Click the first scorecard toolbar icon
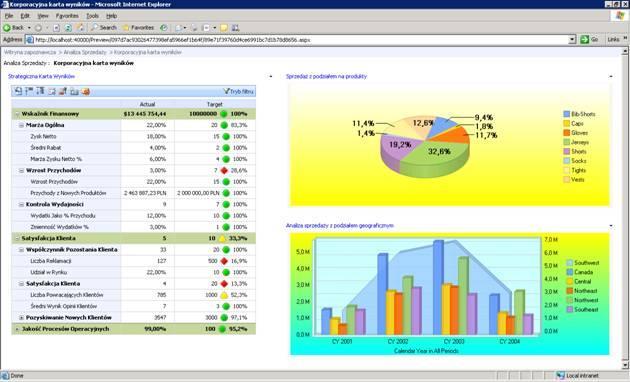The height and width of the screenshot is (382, 630). pos(18,92)
